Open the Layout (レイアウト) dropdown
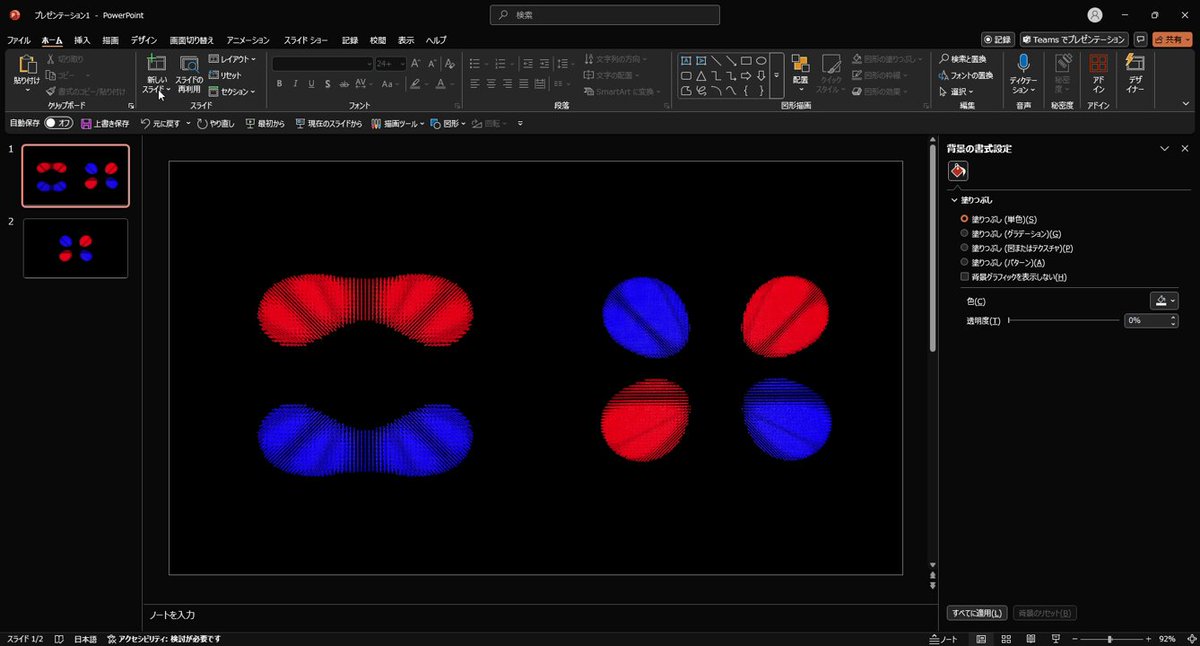 [232, 59]
